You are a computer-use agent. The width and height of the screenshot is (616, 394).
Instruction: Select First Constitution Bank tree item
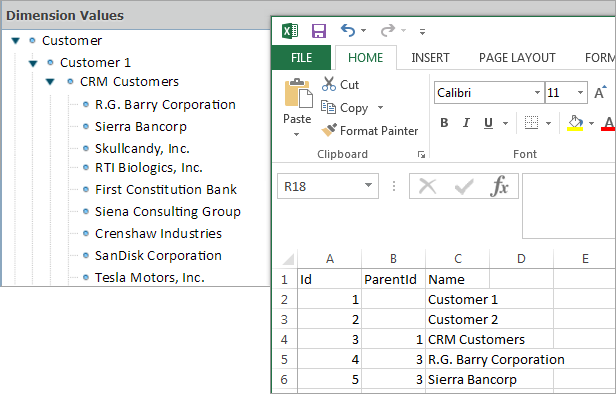pyautogui.click(x=166, y=189)
